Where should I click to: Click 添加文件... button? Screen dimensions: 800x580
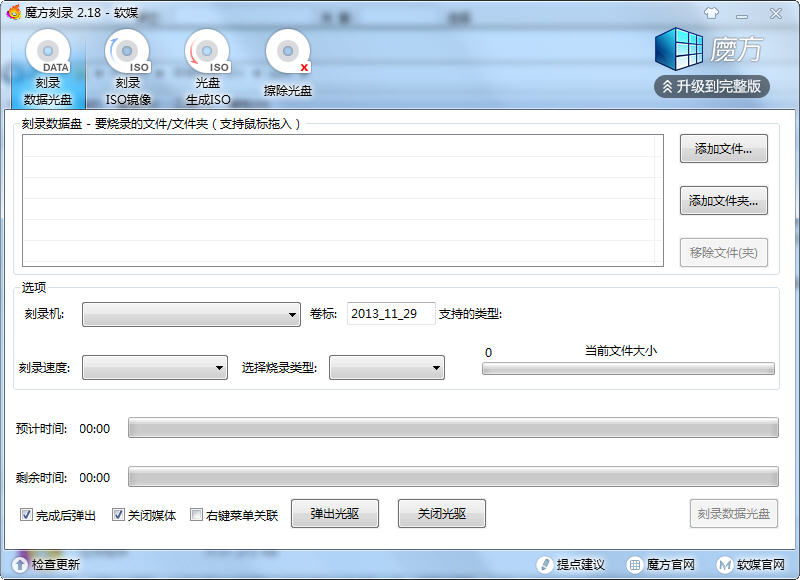coord(723,148)
